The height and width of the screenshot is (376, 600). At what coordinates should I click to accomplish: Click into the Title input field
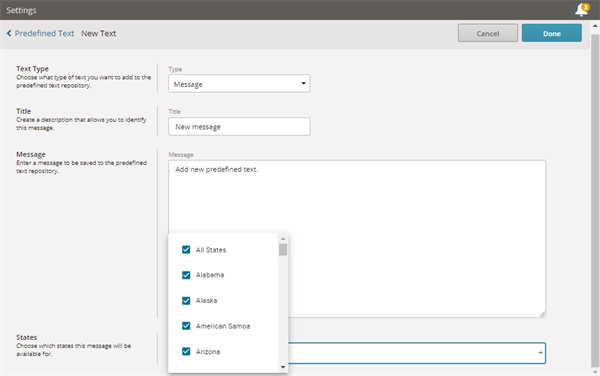coord(239,127)
